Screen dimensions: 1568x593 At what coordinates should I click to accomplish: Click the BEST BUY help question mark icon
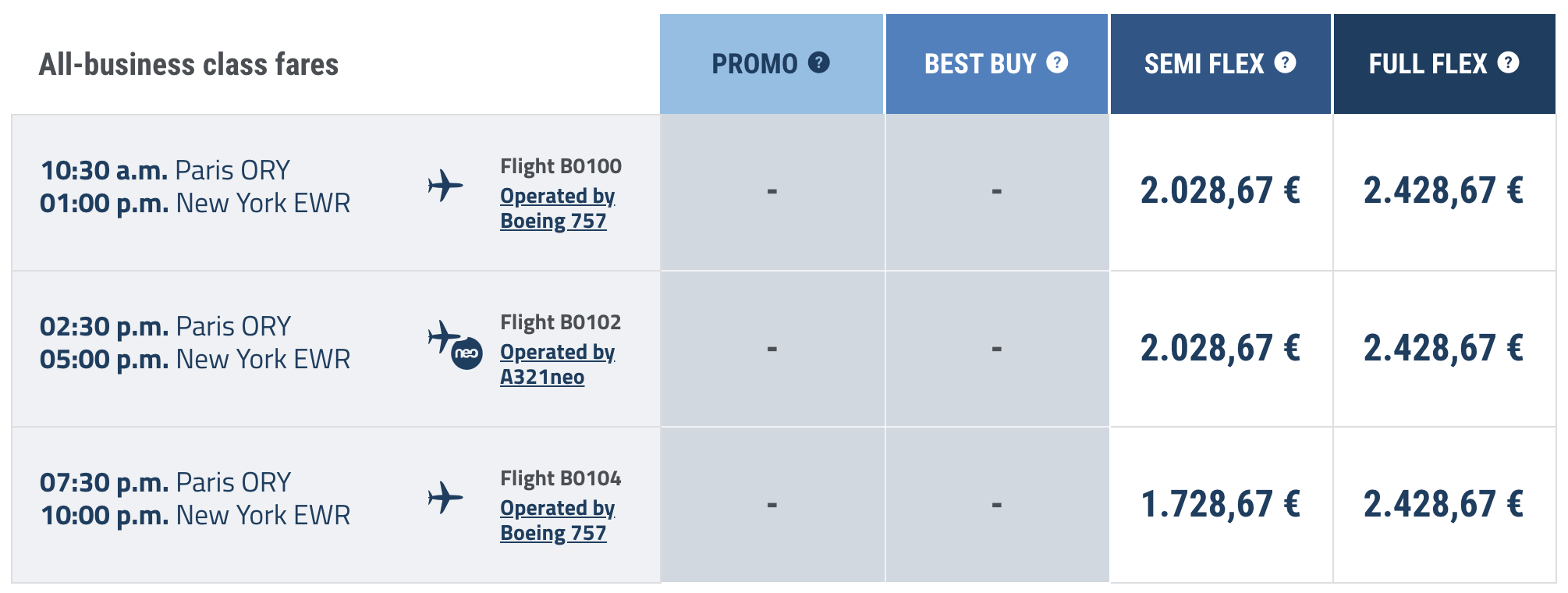[x=1057, y=62]
